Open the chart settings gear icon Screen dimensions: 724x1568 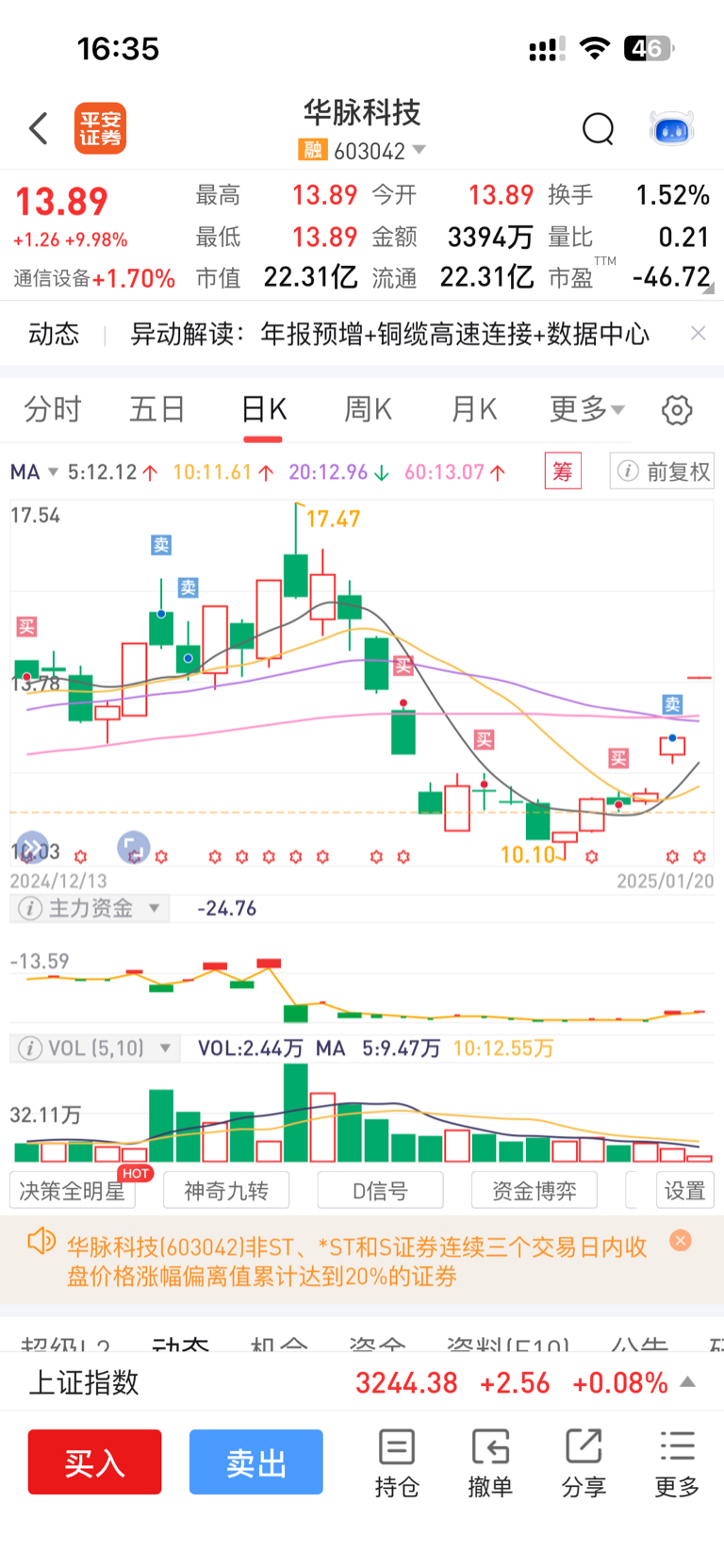click(677, 410)
